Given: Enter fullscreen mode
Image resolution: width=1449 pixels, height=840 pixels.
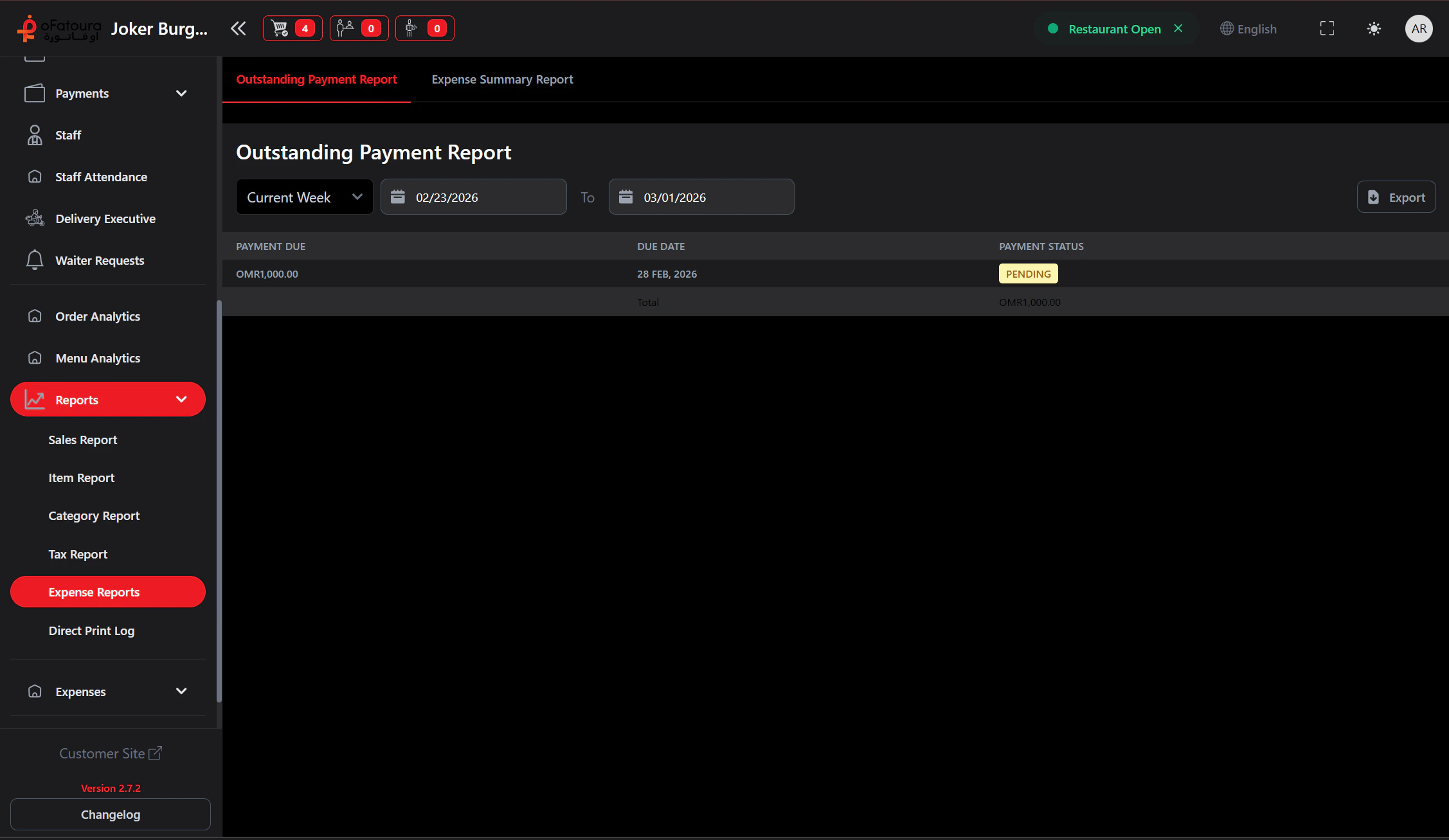Looking at the screenshot, I should (x=1327, y=28).
